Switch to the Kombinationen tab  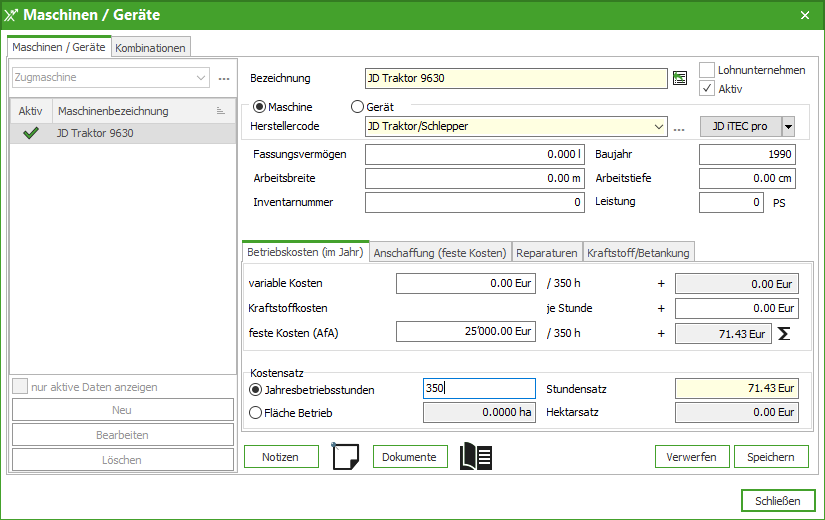[150, 47]
